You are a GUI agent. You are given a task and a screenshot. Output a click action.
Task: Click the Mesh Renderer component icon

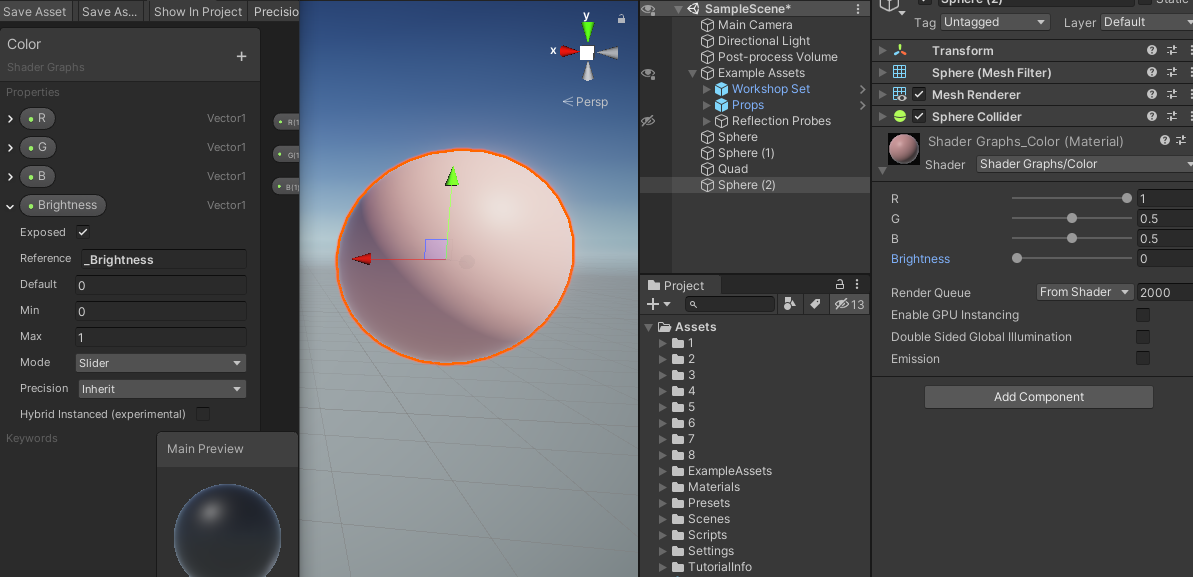tap(900, 94)
